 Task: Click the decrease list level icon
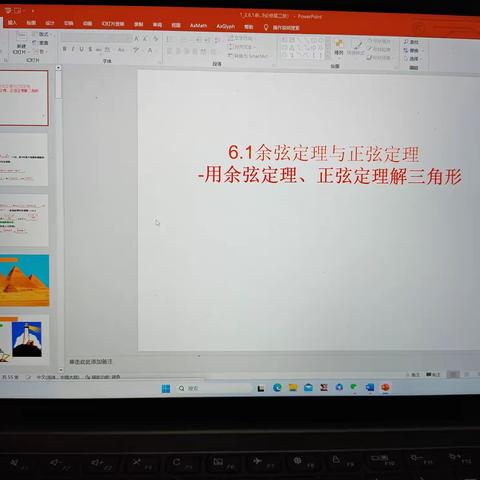[199, 40]
